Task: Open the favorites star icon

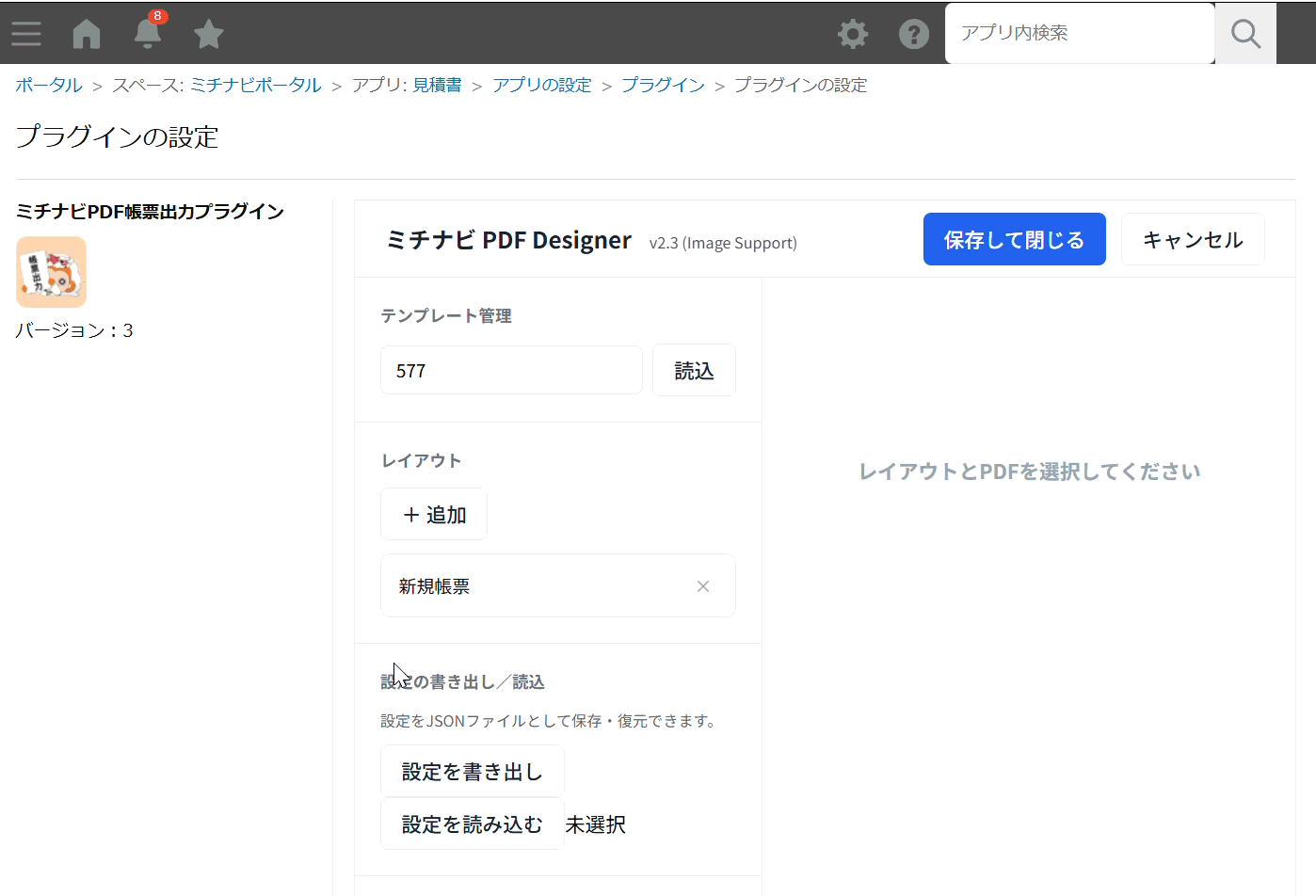Action: (x=208, y=34)
